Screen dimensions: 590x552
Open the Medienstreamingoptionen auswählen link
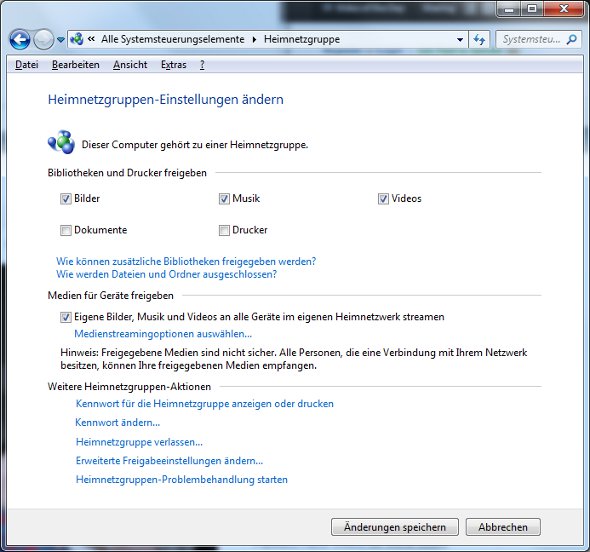click(163, 334)
